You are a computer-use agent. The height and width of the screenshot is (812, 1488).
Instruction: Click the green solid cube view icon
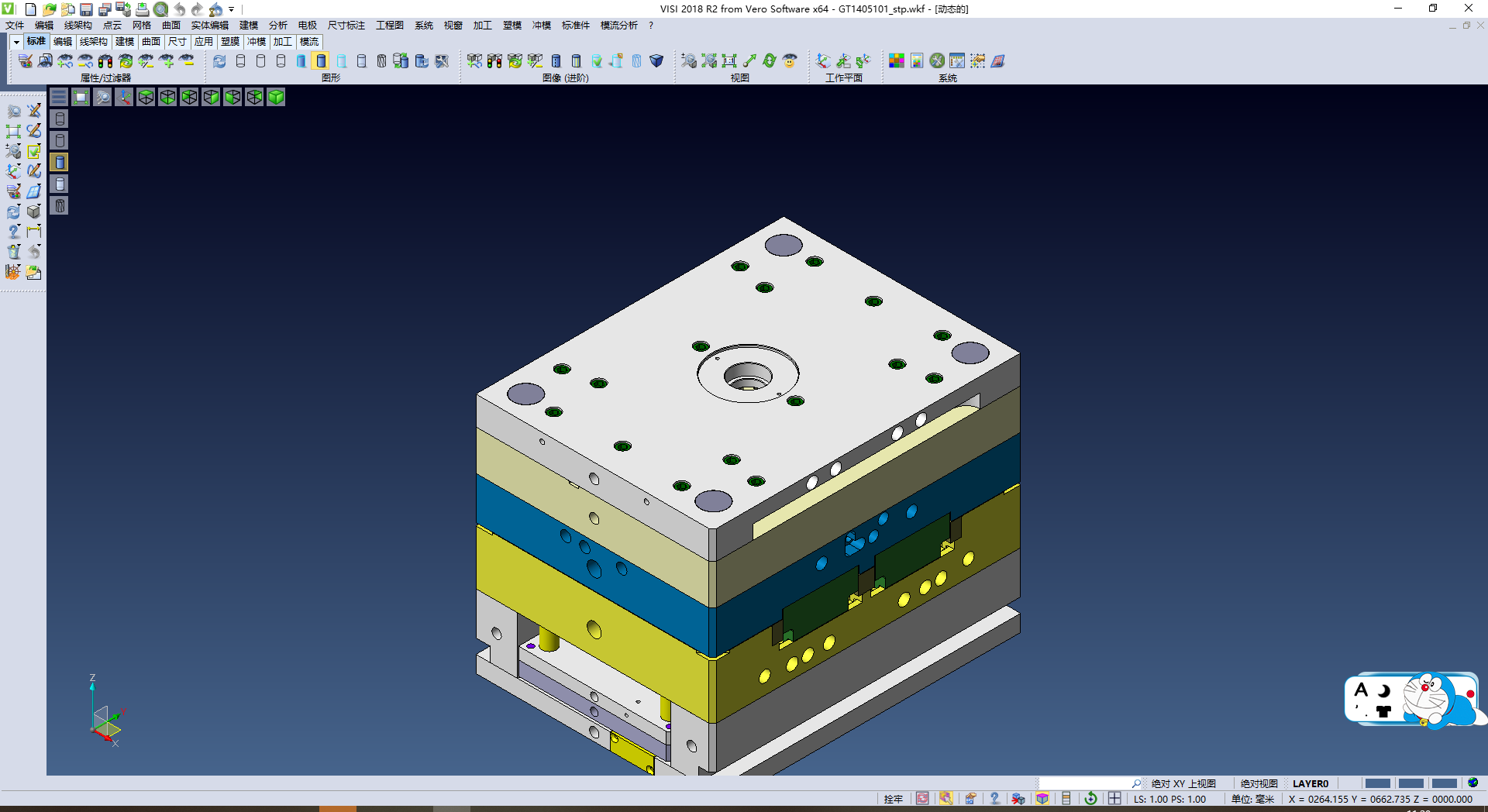[x=276, y=97]
